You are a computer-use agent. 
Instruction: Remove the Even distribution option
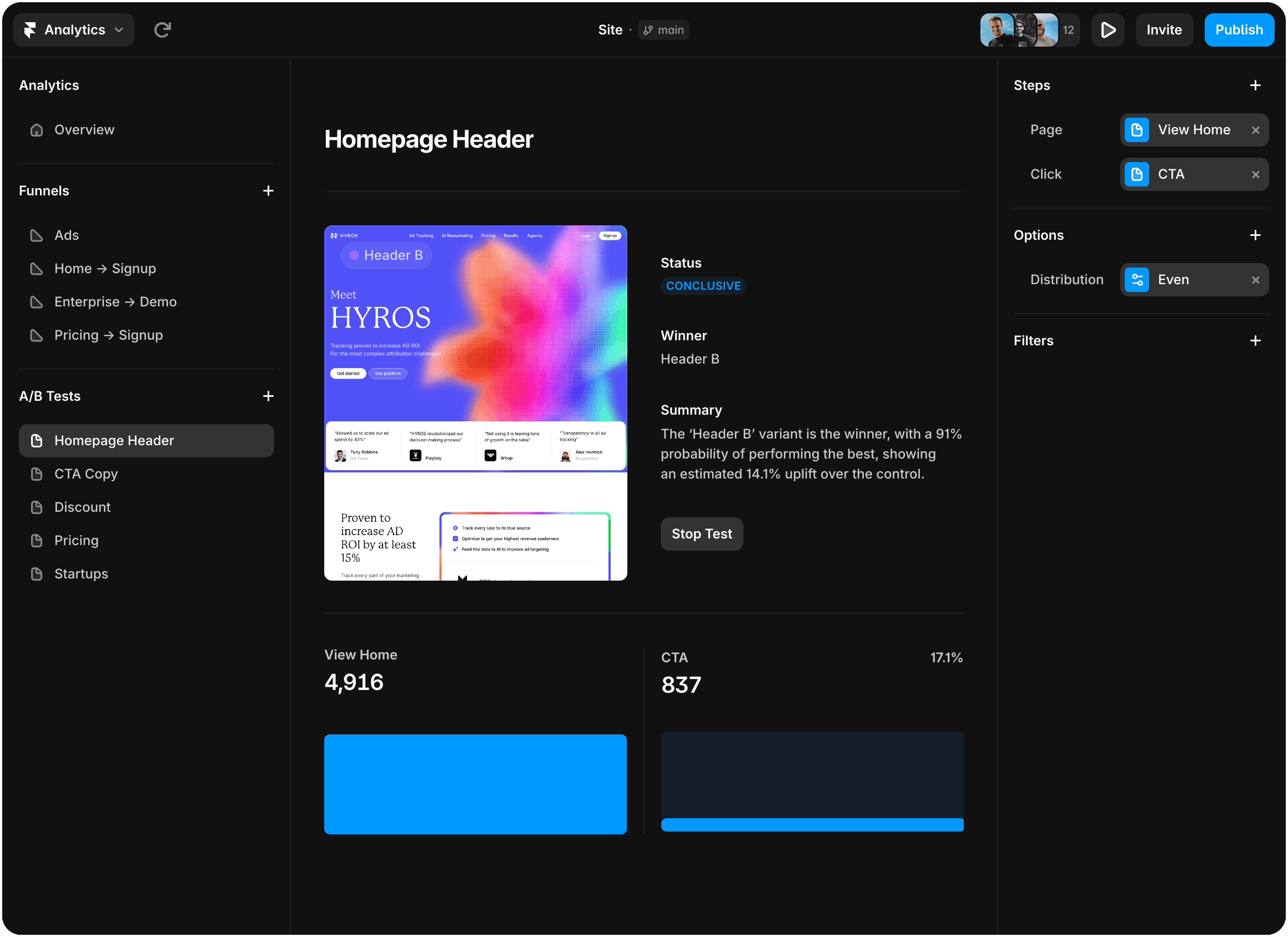point(1255,280)
